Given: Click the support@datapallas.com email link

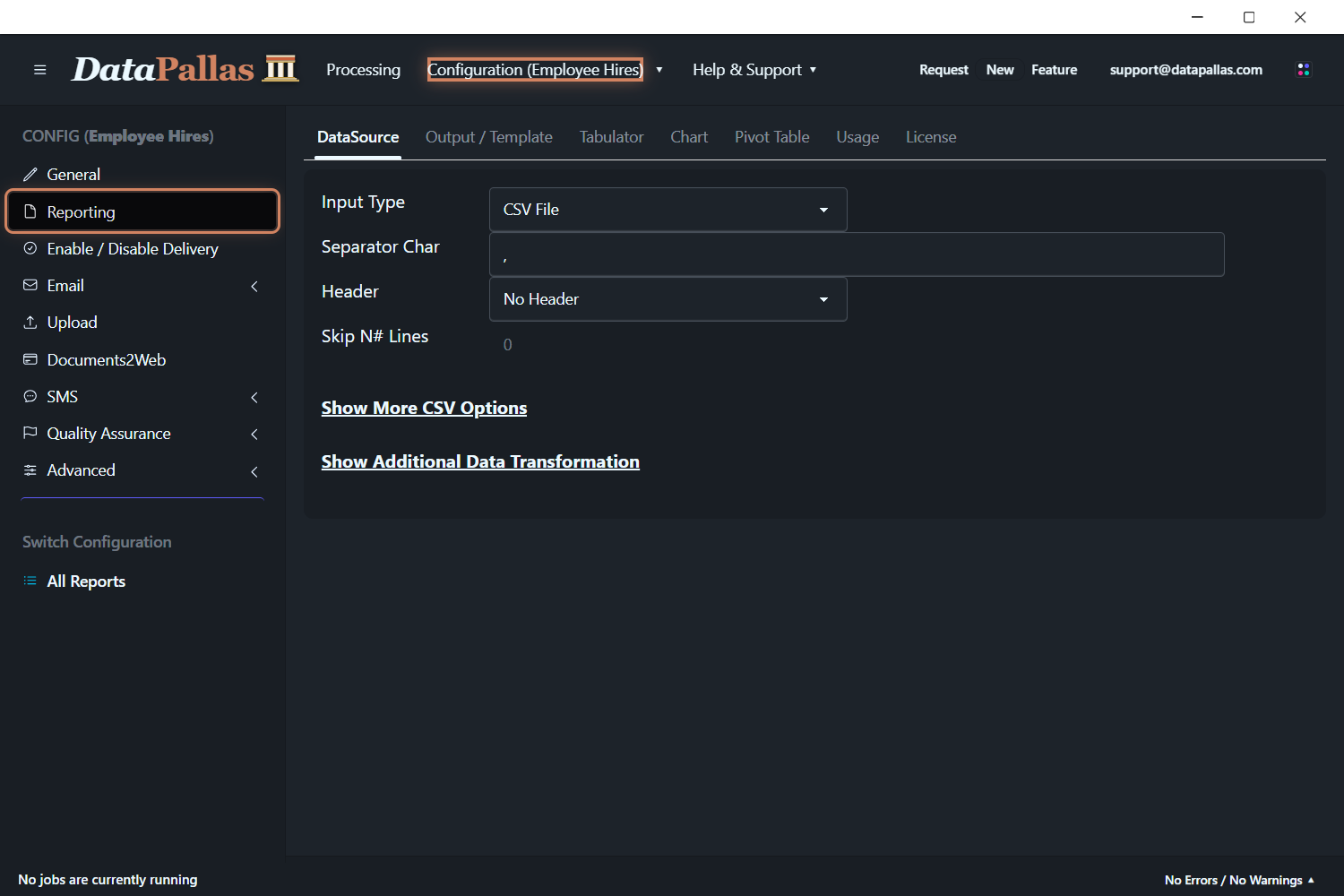Looking at the screenshot, I should [x=1186, y=70].
